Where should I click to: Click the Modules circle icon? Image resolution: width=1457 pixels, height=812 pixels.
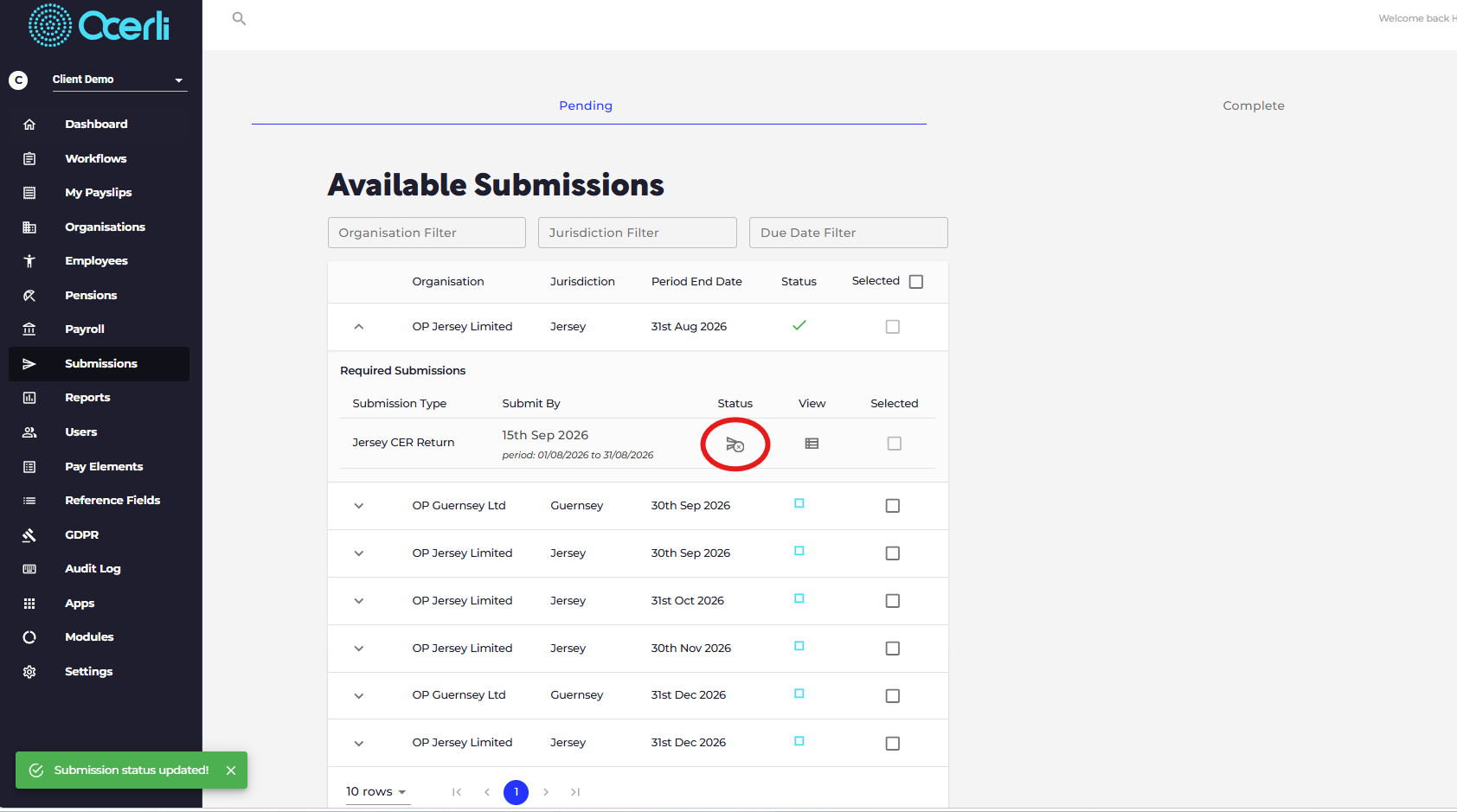click(x=29, y=637)
